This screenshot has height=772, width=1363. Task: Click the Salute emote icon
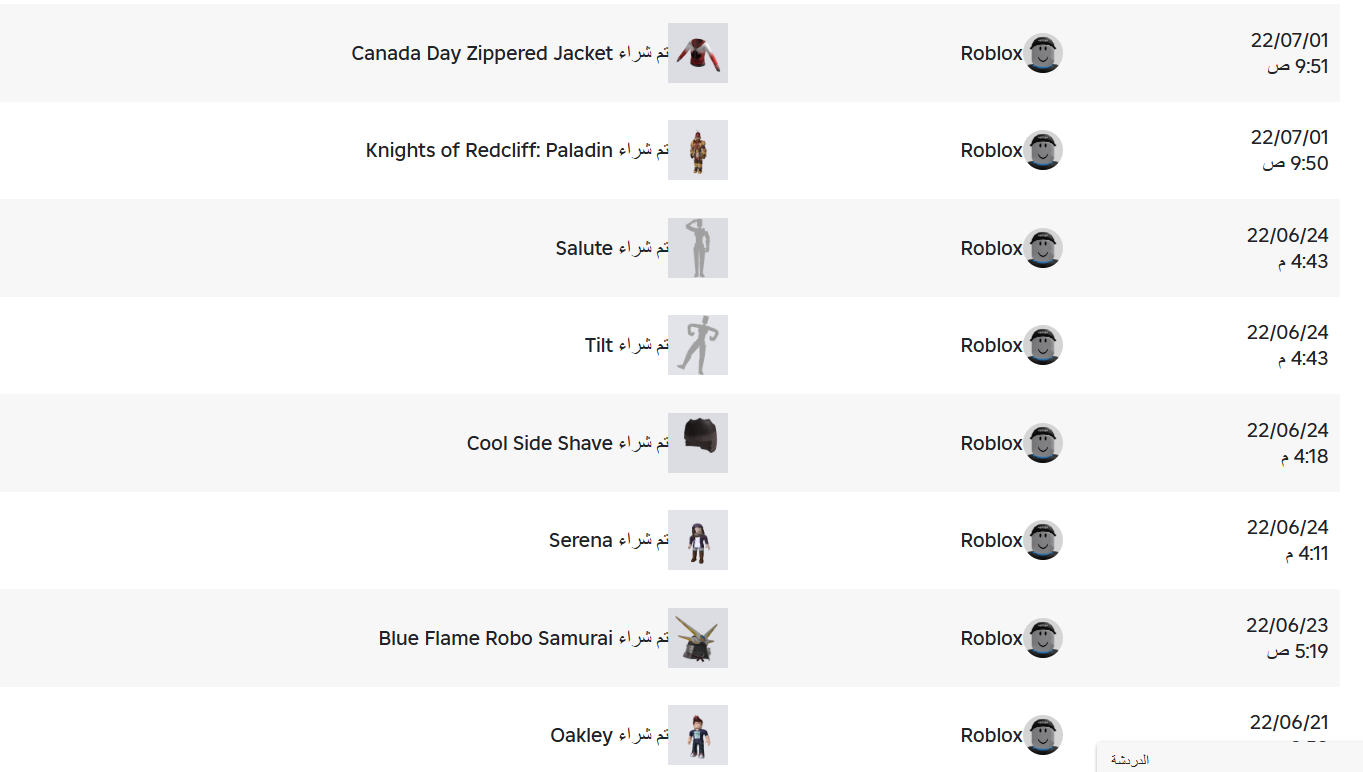[x=697, y=248]
